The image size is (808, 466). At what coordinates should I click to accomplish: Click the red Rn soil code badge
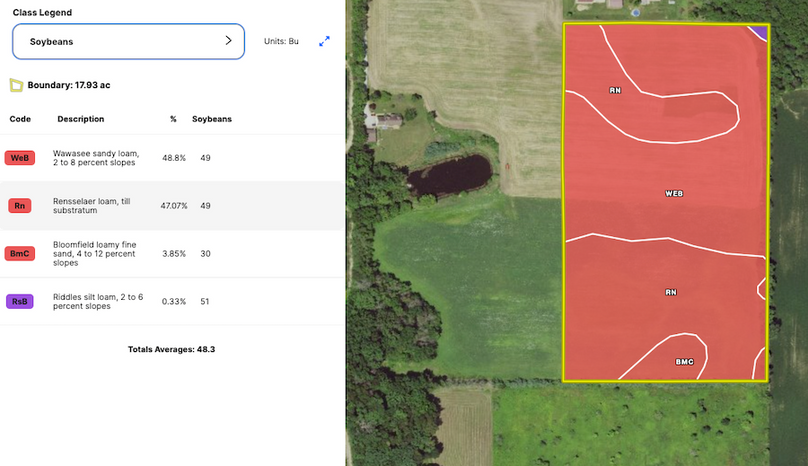coord(19,206)
